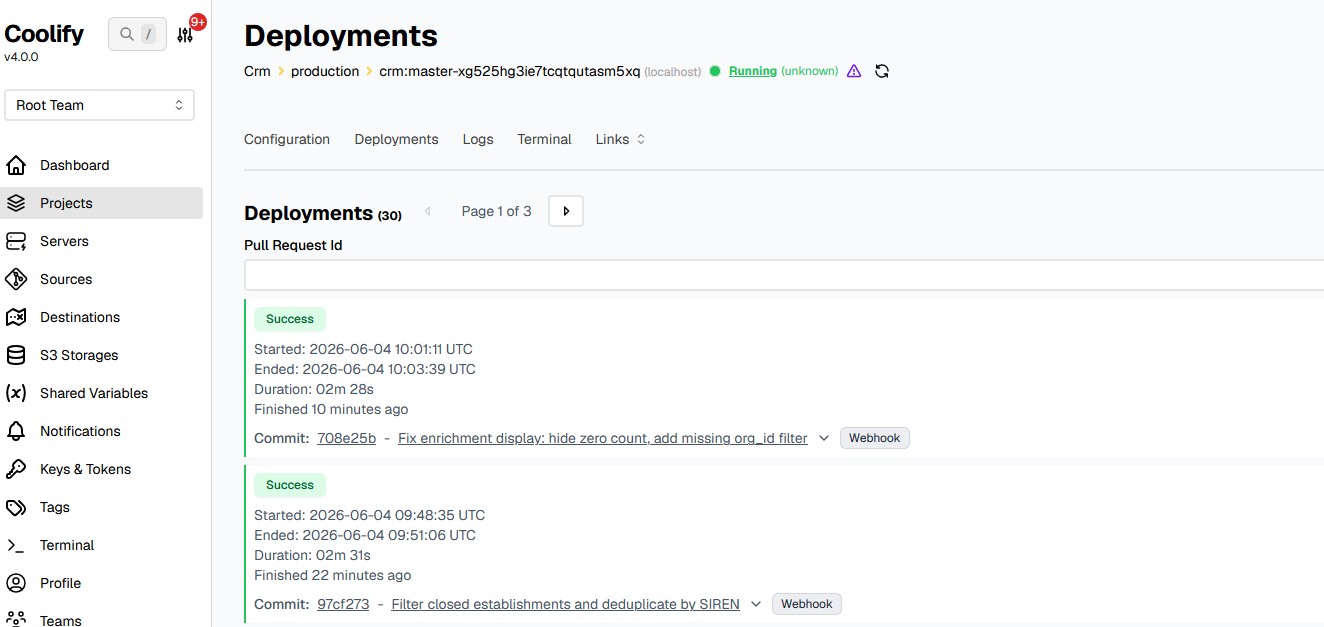Open commit hash 708e25b link

pos(346,438)
